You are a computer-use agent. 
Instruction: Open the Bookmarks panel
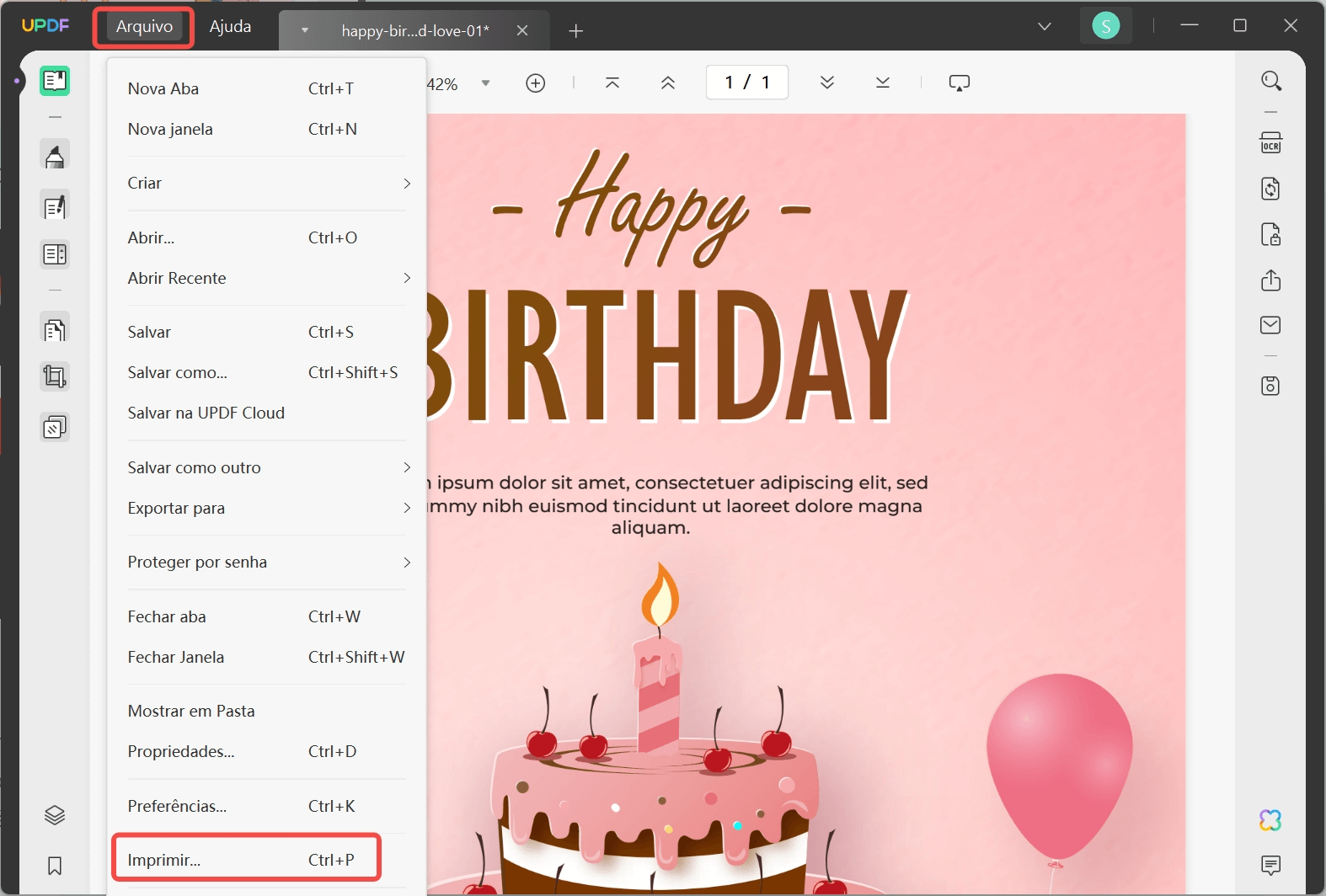click(x=55, y=866)
